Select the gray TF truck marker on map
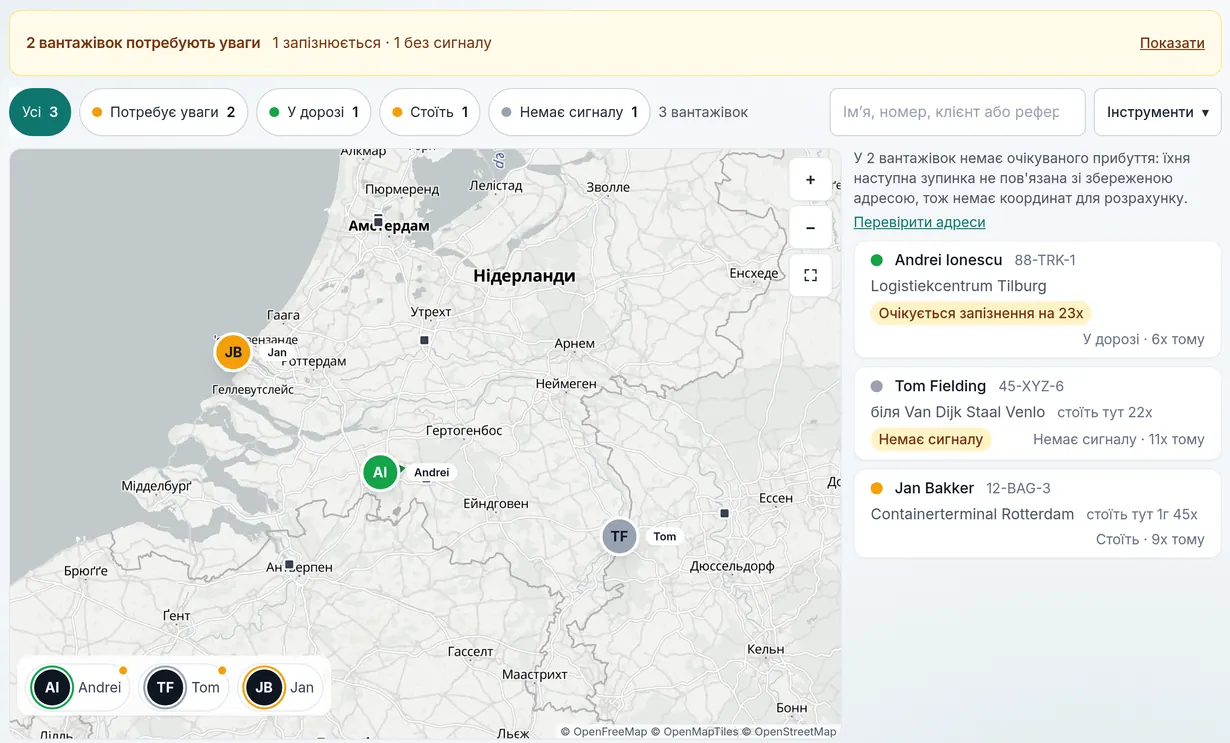 (x=619, y=536)
